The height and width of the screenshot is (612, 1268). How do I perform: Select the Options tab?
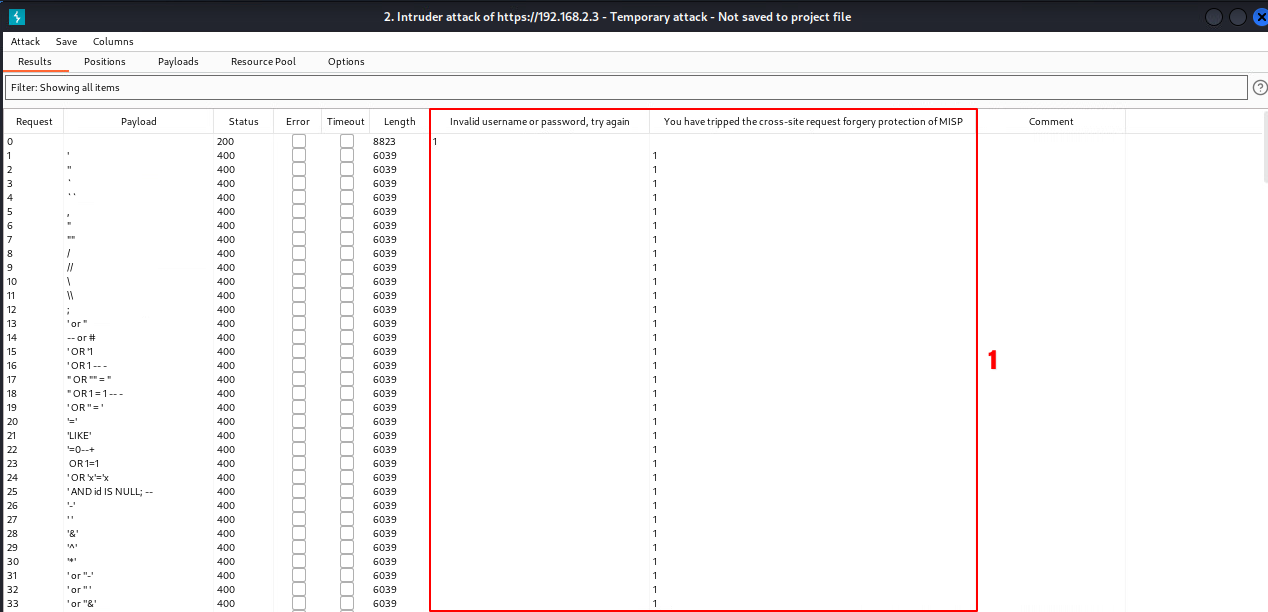346,62
